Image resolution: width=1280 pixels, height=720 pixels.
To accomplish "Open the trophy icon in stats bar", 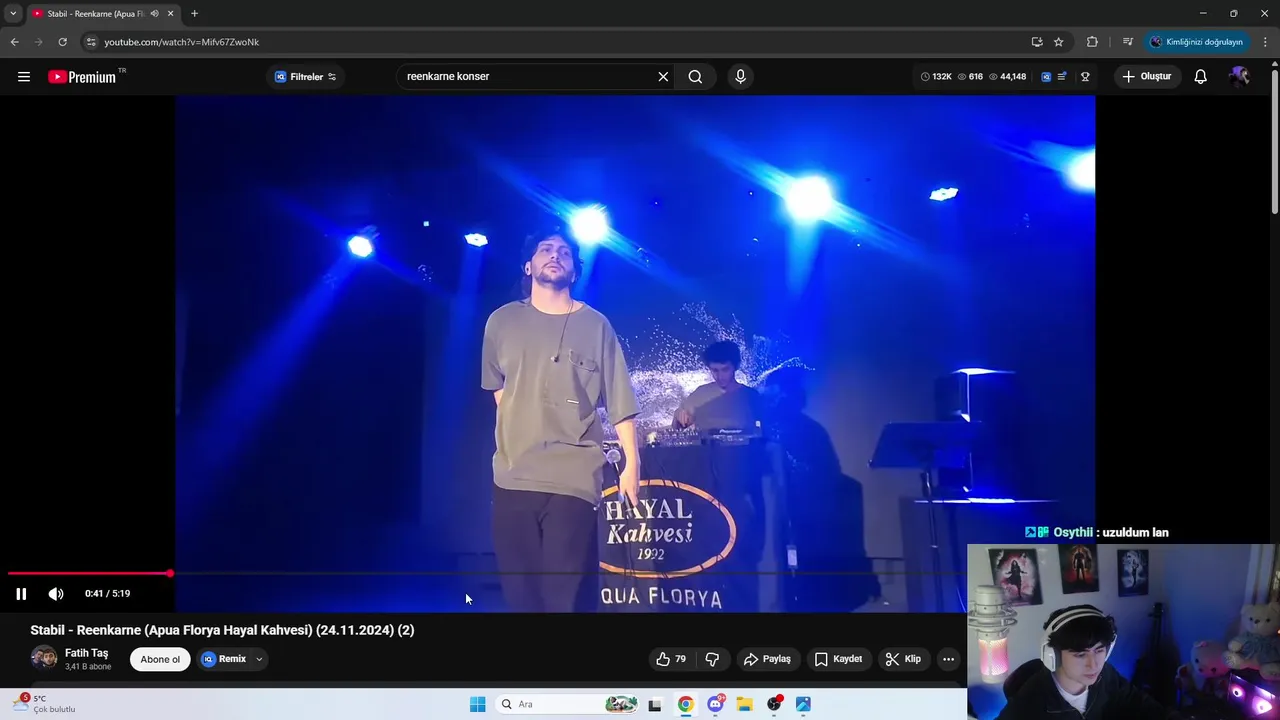I will click(1085, 77).
